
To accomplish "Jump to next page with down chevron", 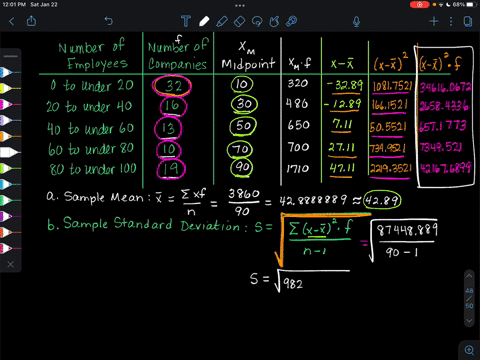I will pos(469,321).
